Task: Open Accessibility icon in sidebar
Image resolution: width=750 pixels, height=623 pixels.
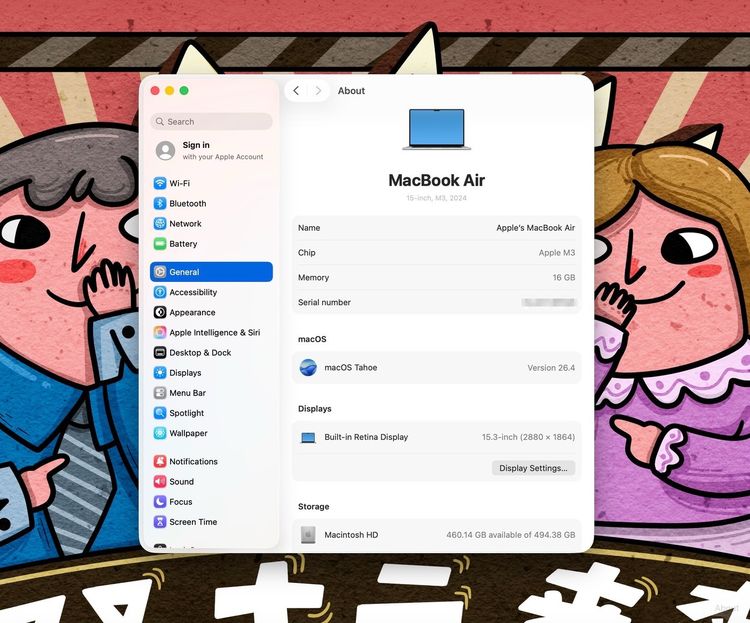Action: 160,292
